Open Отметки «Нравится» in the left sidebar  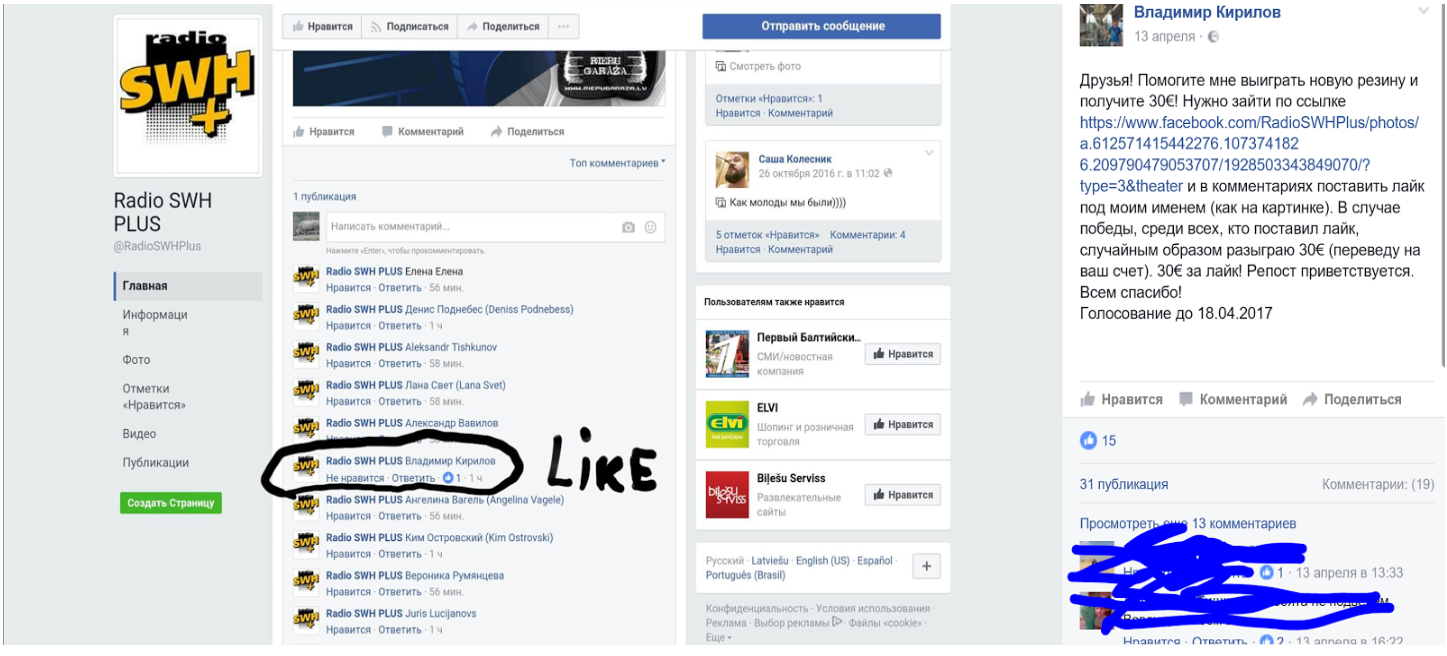coord(154,397)
